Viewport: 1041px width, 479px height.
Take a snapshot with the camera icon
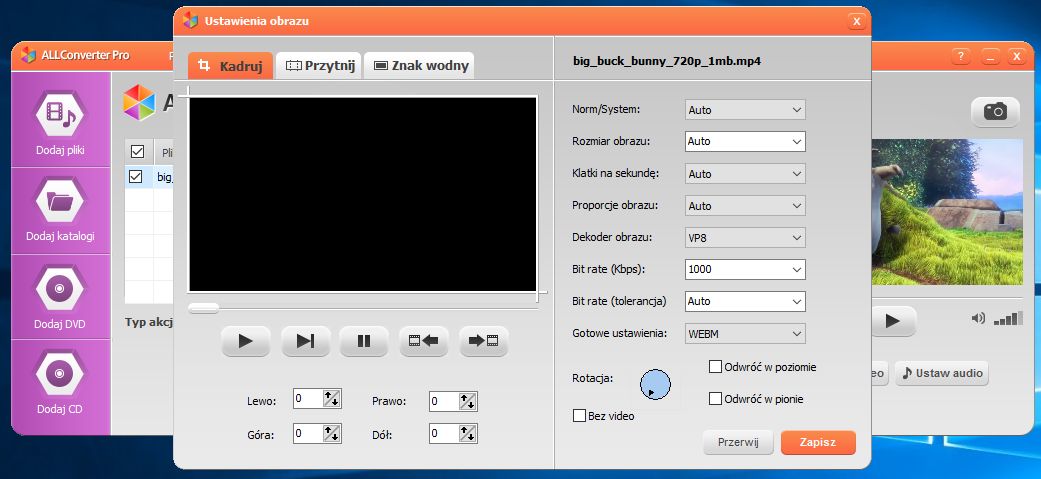tap(995, 111)
